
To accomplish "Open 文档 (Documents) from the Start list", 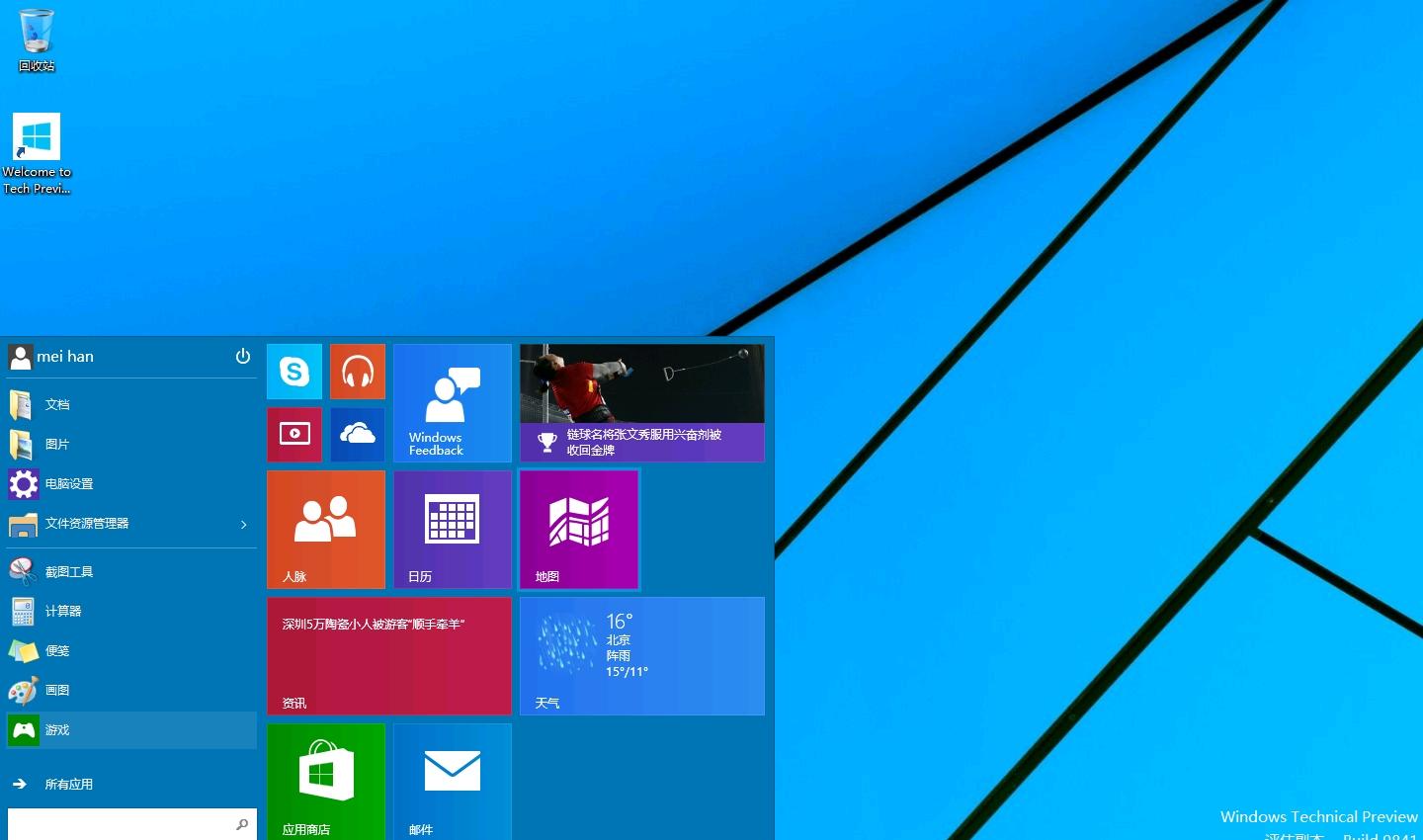I will (x=131, y=404).
